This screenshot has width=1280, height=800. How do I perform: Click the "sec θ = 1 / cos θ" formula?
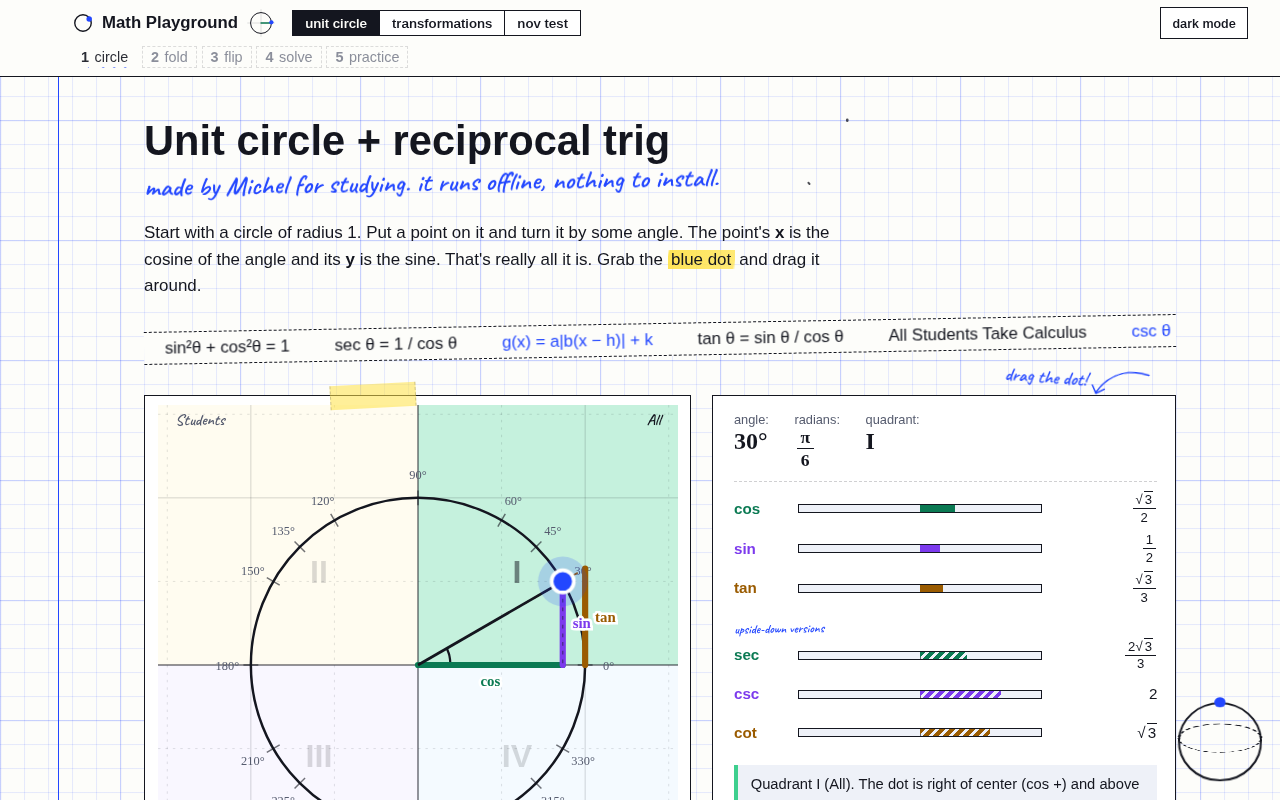coord(396,344)
